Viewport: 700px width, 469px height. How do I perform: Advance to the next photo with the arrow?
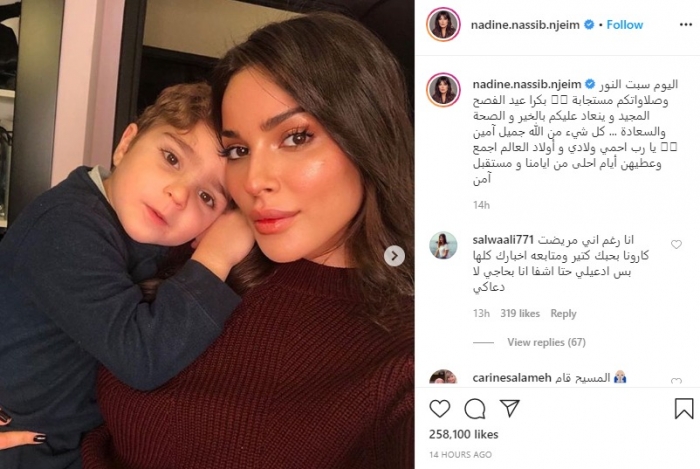click(394, 256)
